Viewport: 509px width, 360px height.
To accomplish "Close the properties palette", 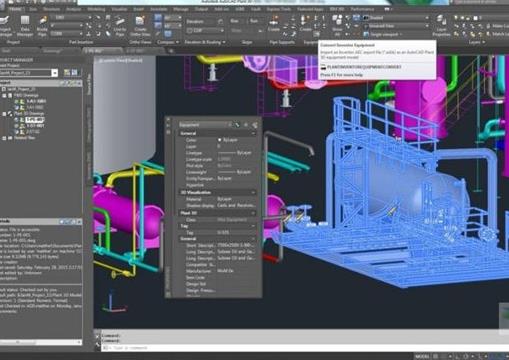I will [x=168, y=119].
